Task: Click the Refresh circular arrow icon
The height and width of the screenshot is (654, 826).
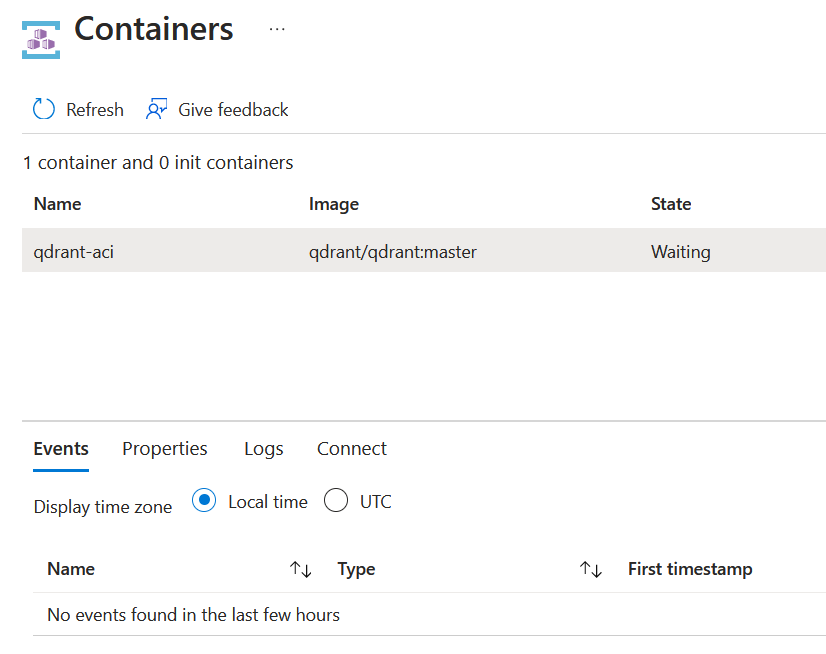Action: [x=44, y=109]
